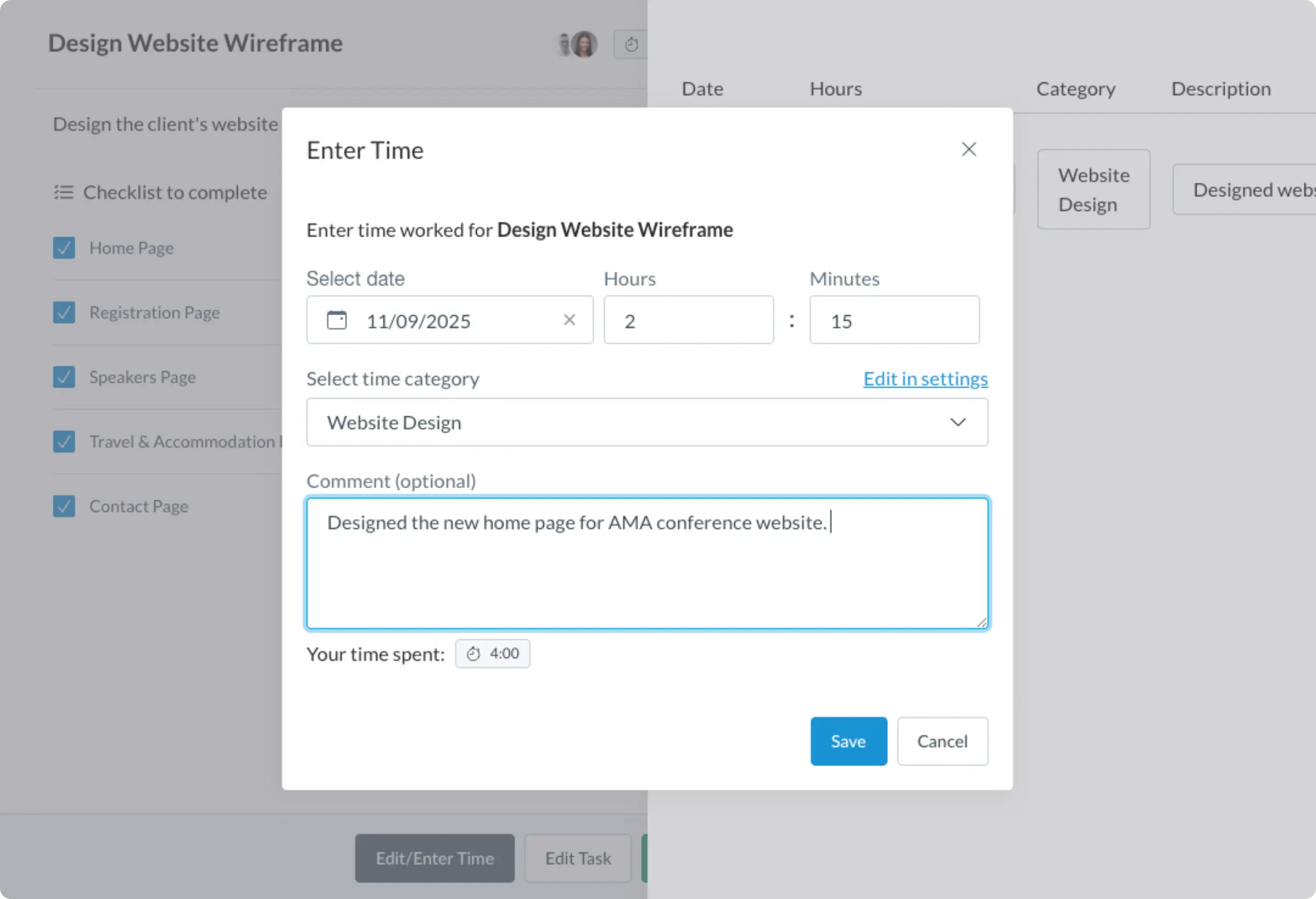The image size is (1316, 899).
Task: Uncheck the Contact Page item
Action: coord(64,506)
